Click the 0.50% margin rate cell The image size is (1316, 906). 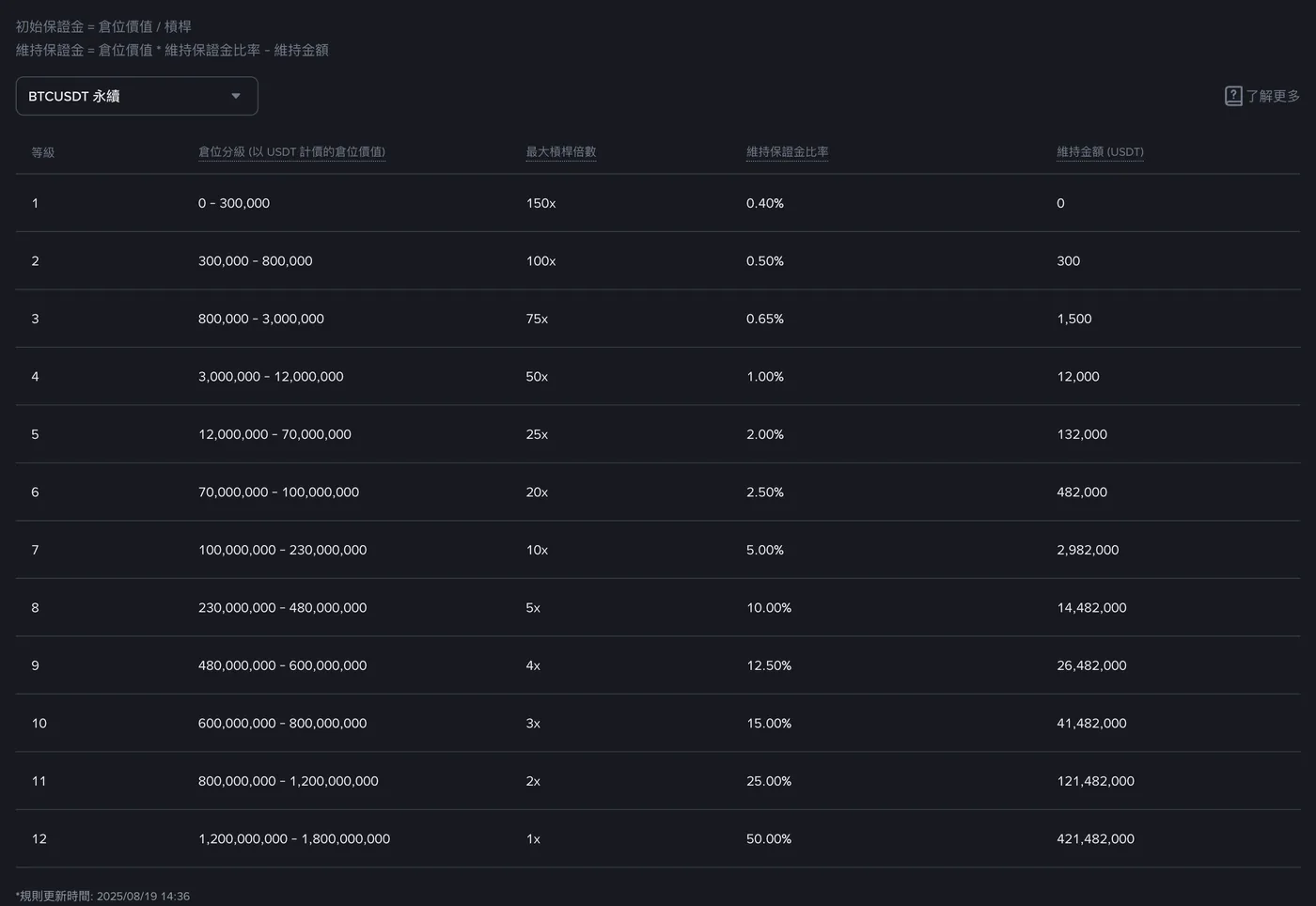click(765, 261)
